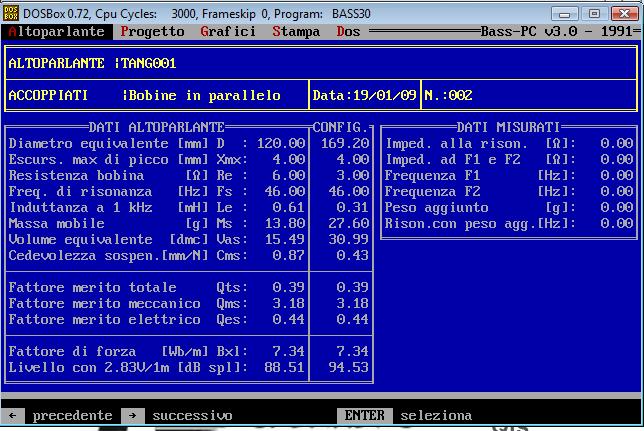Click the 'DATI ALTOPARLANTE' panel heading

(156, 127)
